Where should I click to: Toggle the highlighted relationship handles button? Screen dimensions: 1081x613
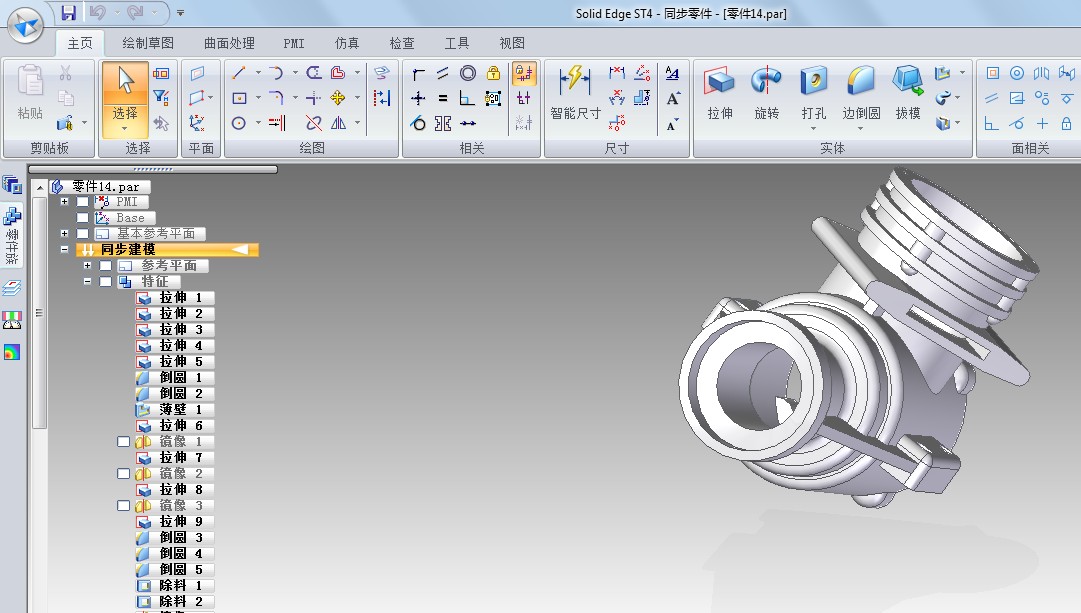[524, 73]
